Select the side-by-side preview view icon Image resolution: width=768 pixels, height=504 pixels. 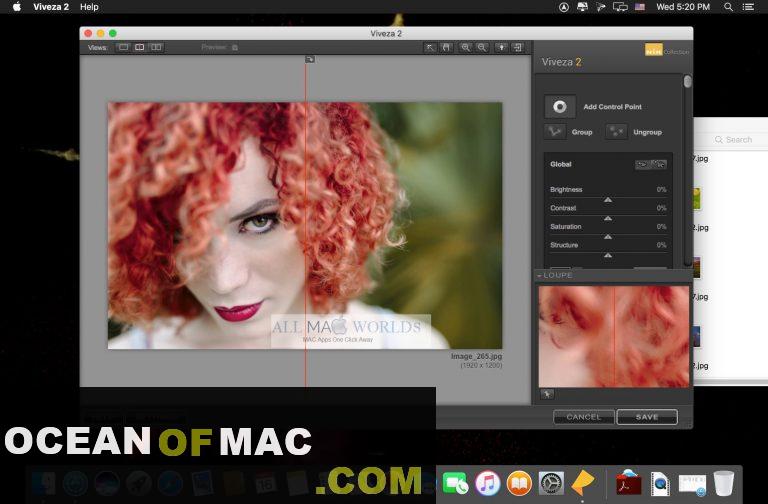[156, 47]
